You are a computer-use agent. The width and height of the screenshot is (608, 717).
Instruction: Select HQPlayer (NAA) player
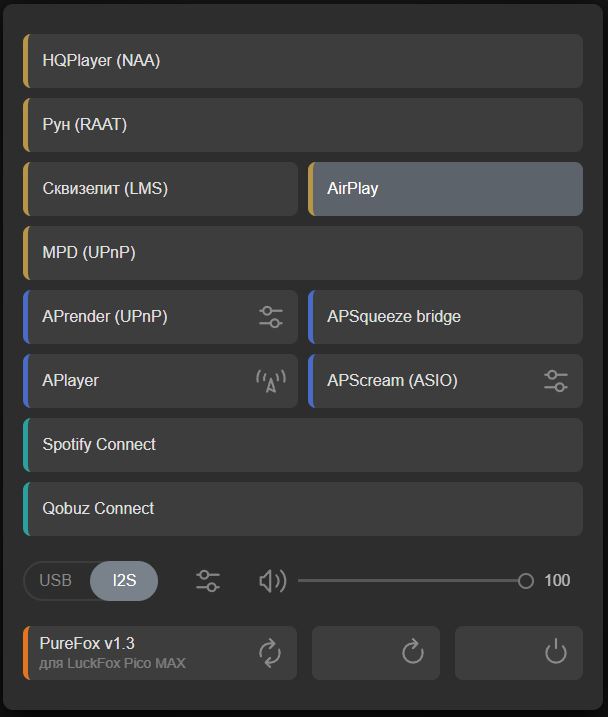tap(302, 61)
